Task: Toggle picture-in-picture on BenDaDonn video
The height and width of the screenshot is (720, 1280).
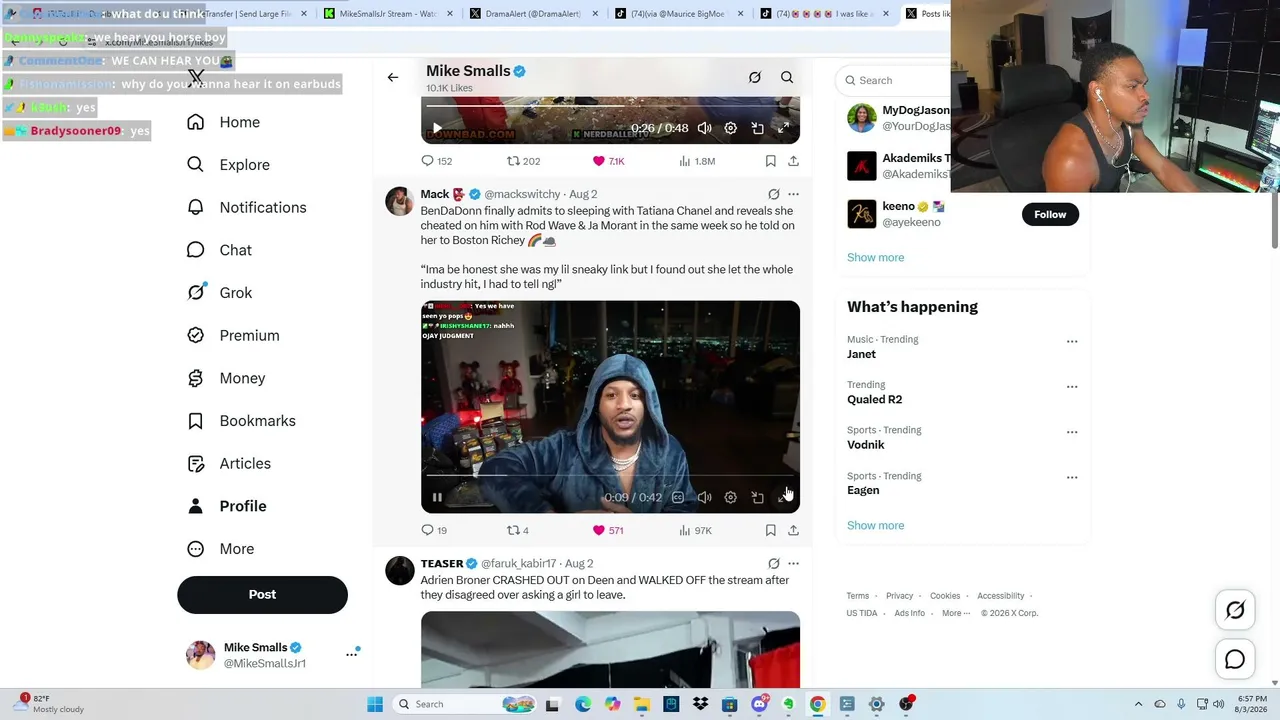Action: tap(757, 497)
